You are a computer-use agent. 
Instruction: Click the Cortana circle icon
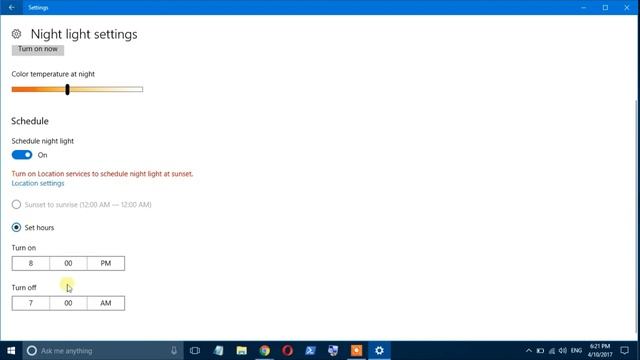coord(31,351)
